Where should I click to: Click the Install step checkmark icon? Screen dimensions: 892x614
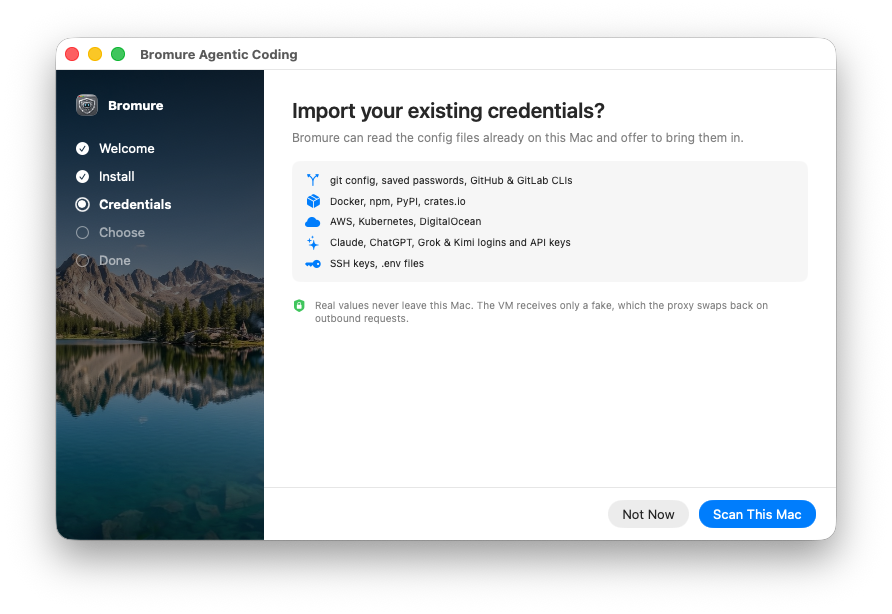[82, 176]
